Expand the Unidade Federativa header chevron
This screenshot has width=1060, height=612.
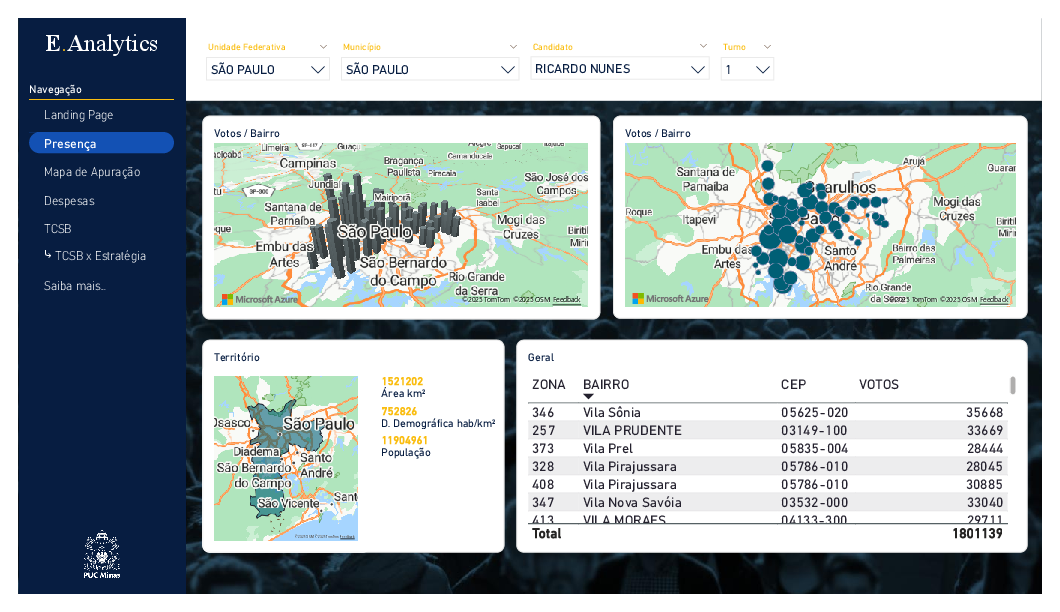pos(323,47)
